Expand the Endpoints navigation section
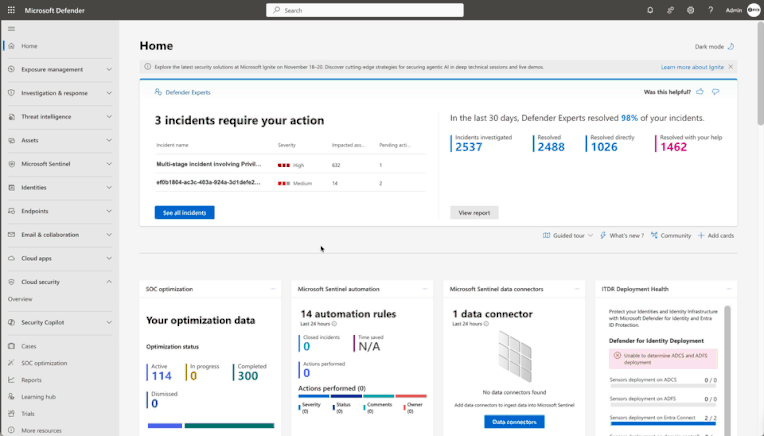The image size is (764, 436). (x=60, y=211)
